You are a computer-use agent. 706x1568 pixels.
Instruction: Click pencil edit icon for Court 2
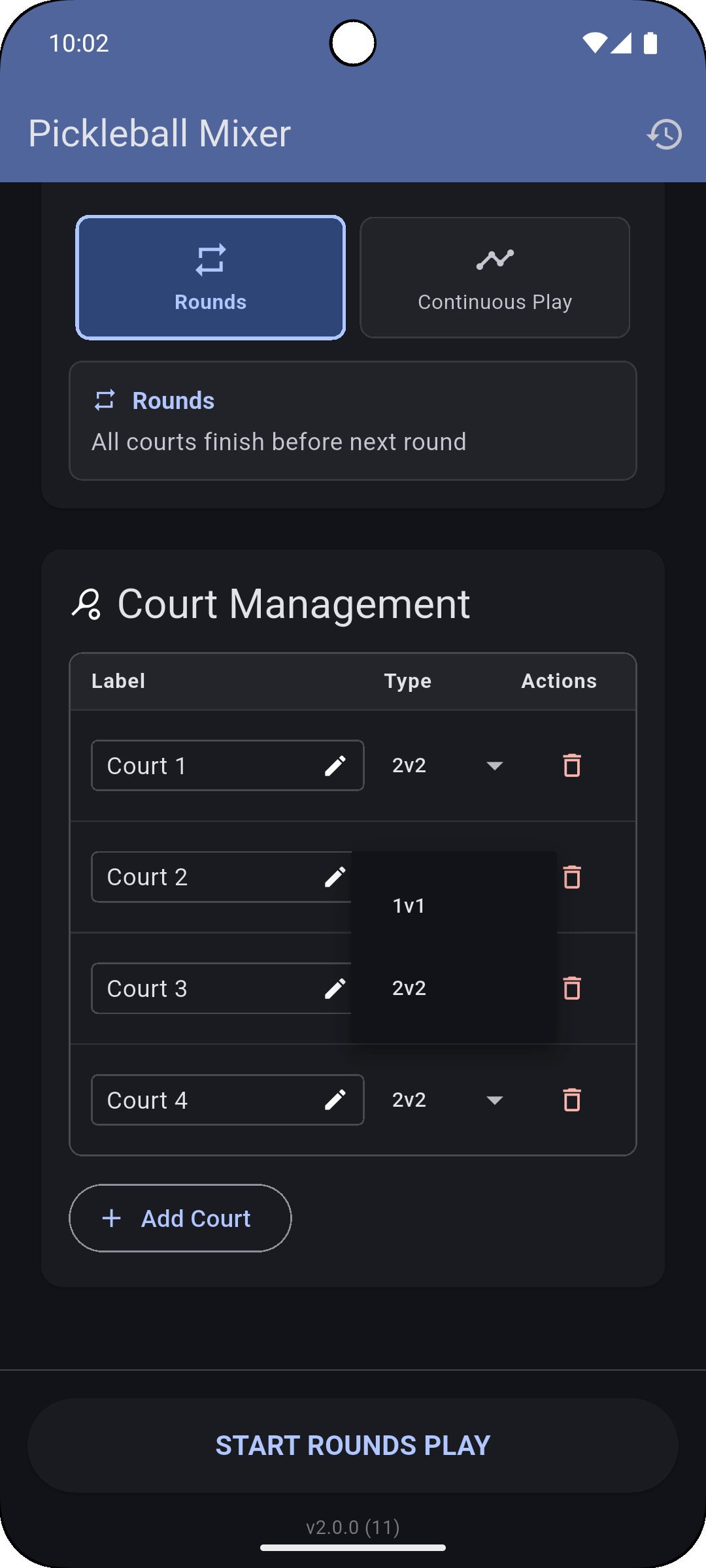click(335, 877)
